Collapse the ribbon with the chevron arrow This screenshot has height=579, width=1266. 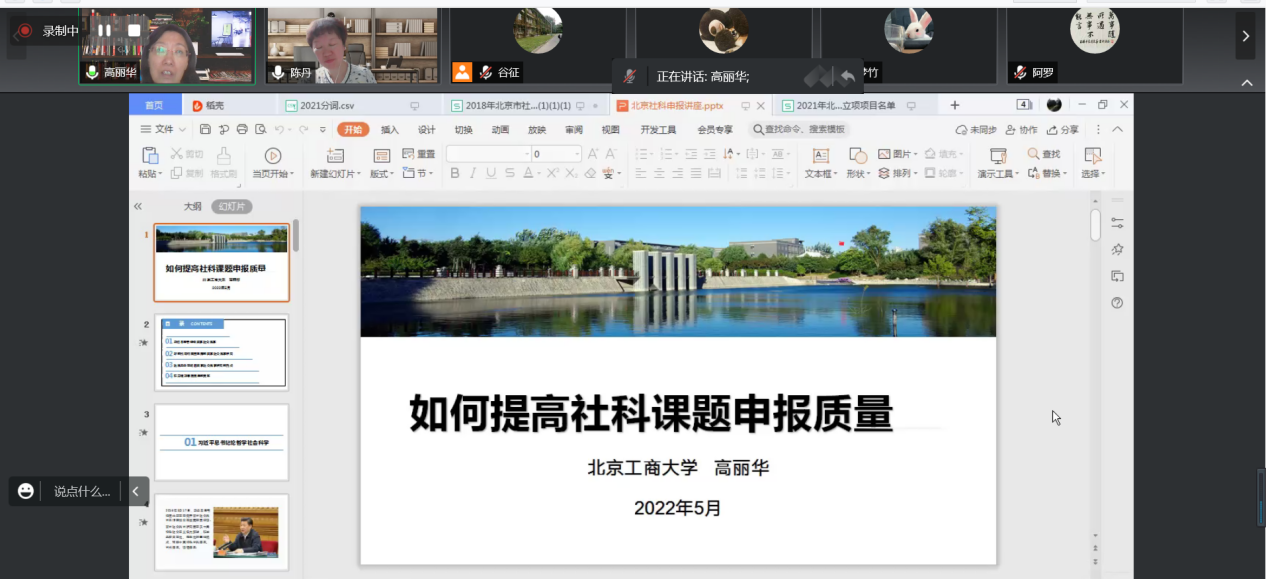tap(1118, 129)
